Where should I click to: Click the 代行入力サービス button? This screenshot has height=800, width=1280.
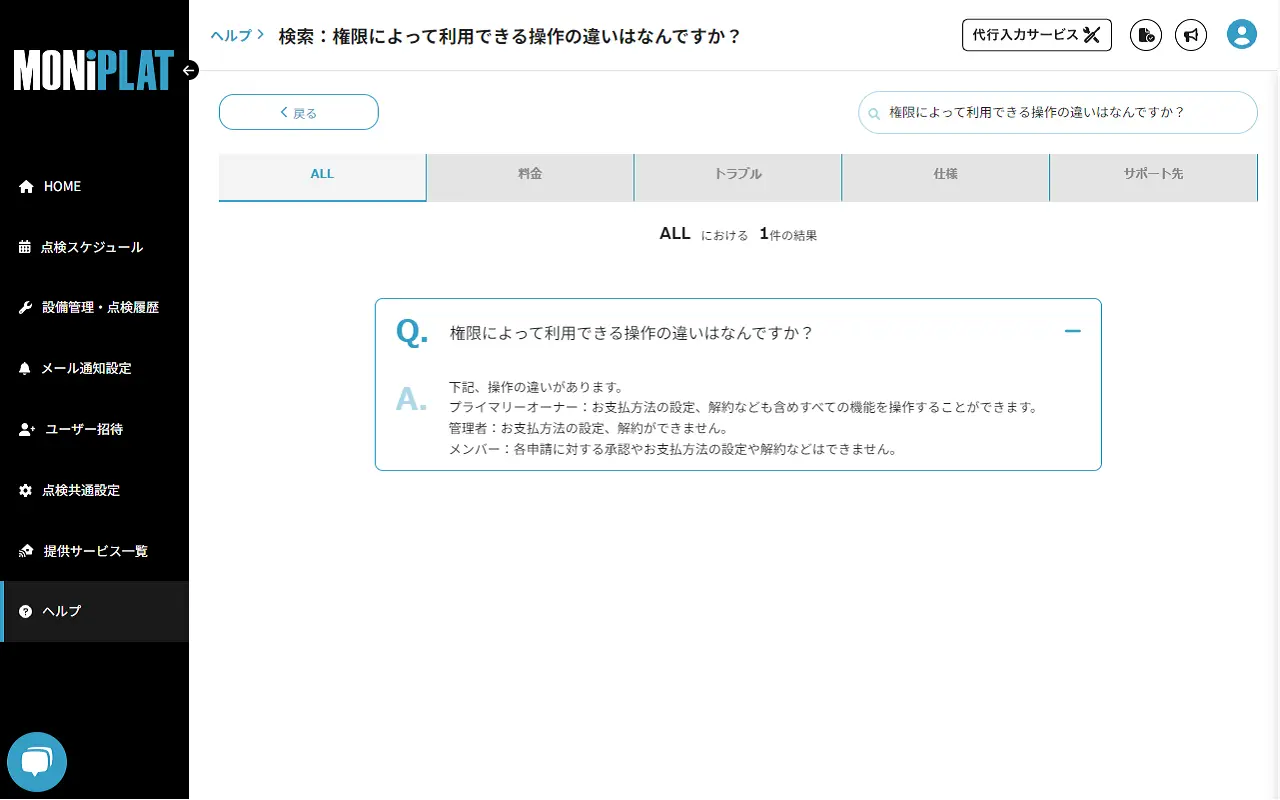point(1036,35)
